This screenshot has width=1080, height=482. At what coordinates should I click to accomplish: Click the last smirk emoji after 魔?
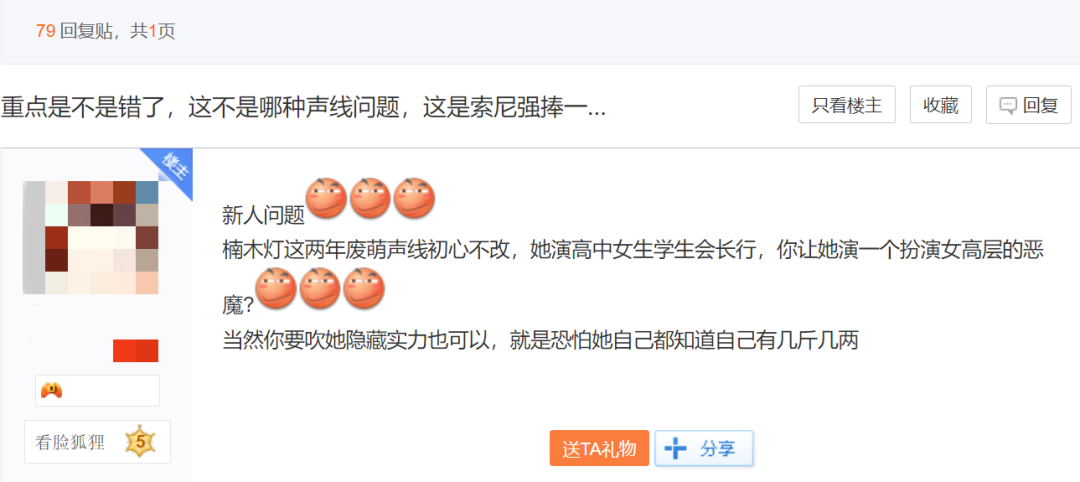tap(364, 288)
